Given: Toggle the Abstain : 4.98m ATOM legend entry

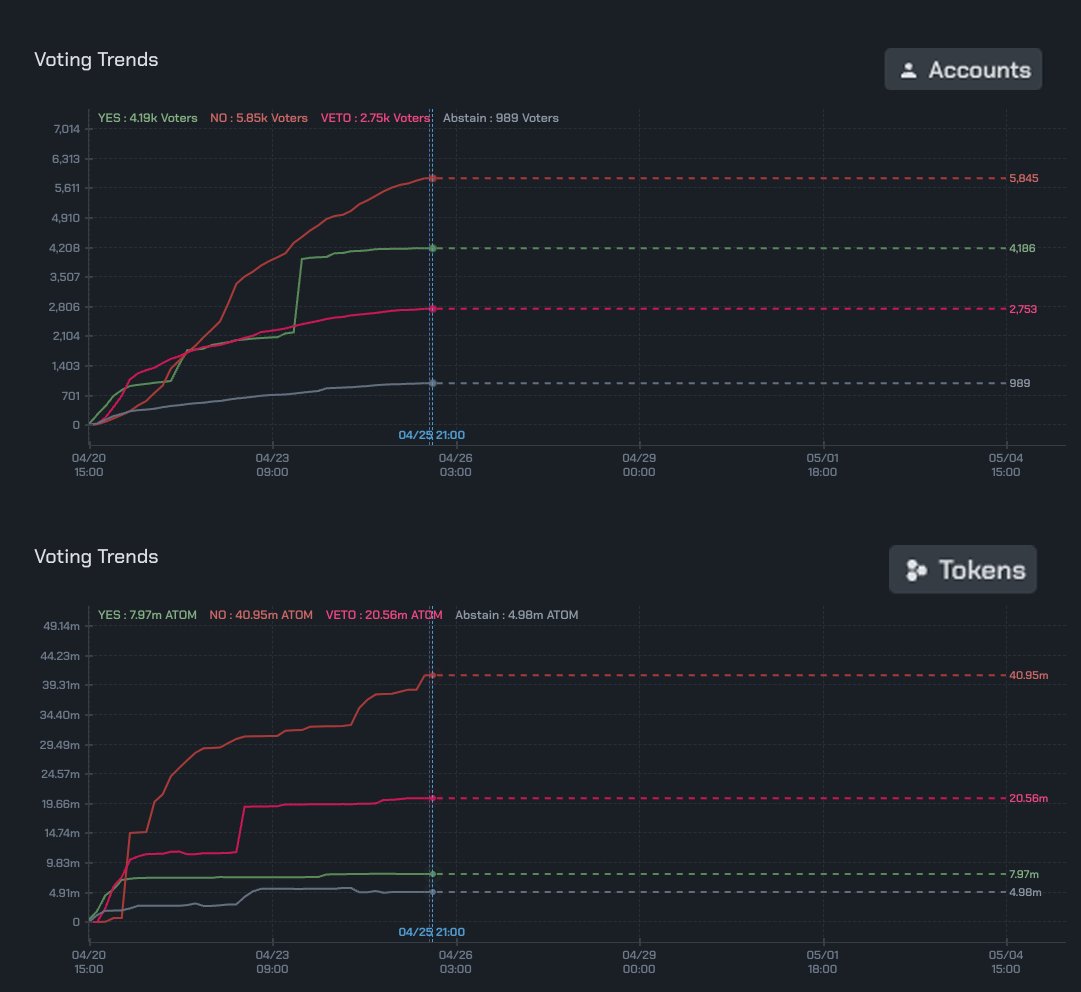Looking at the screenshot, I should point(516,615).
